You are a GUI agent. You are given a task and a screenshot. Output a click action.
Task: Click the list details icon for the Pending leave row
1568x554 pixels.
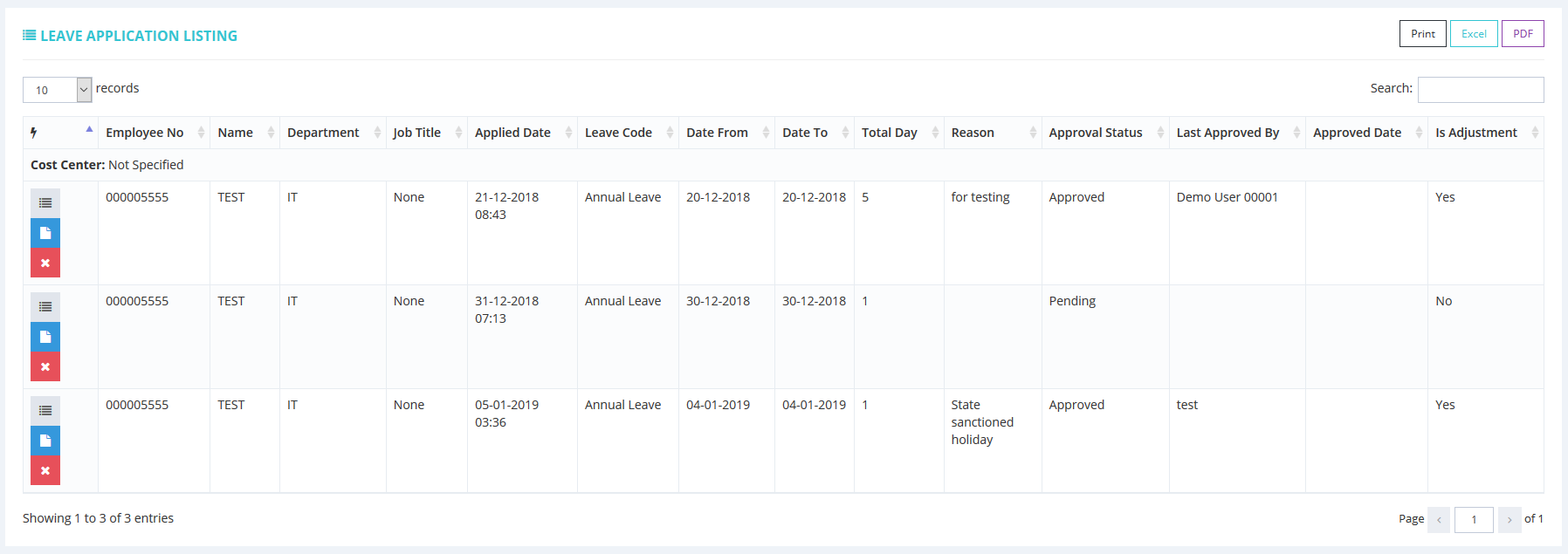tap(45, 307)
